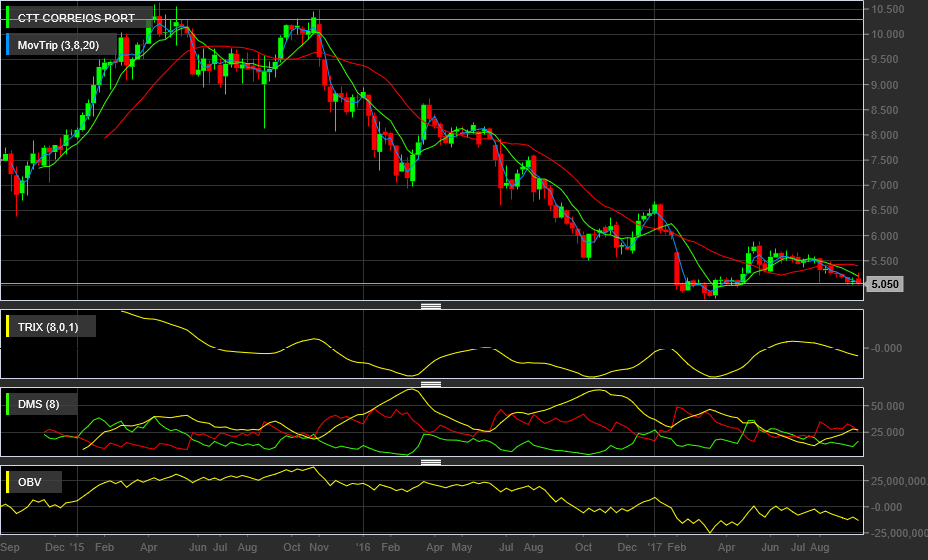Screen dimensions: 928x560
Task: Open the DMS (8) indicator label
Action: click(x=41, y=404)
